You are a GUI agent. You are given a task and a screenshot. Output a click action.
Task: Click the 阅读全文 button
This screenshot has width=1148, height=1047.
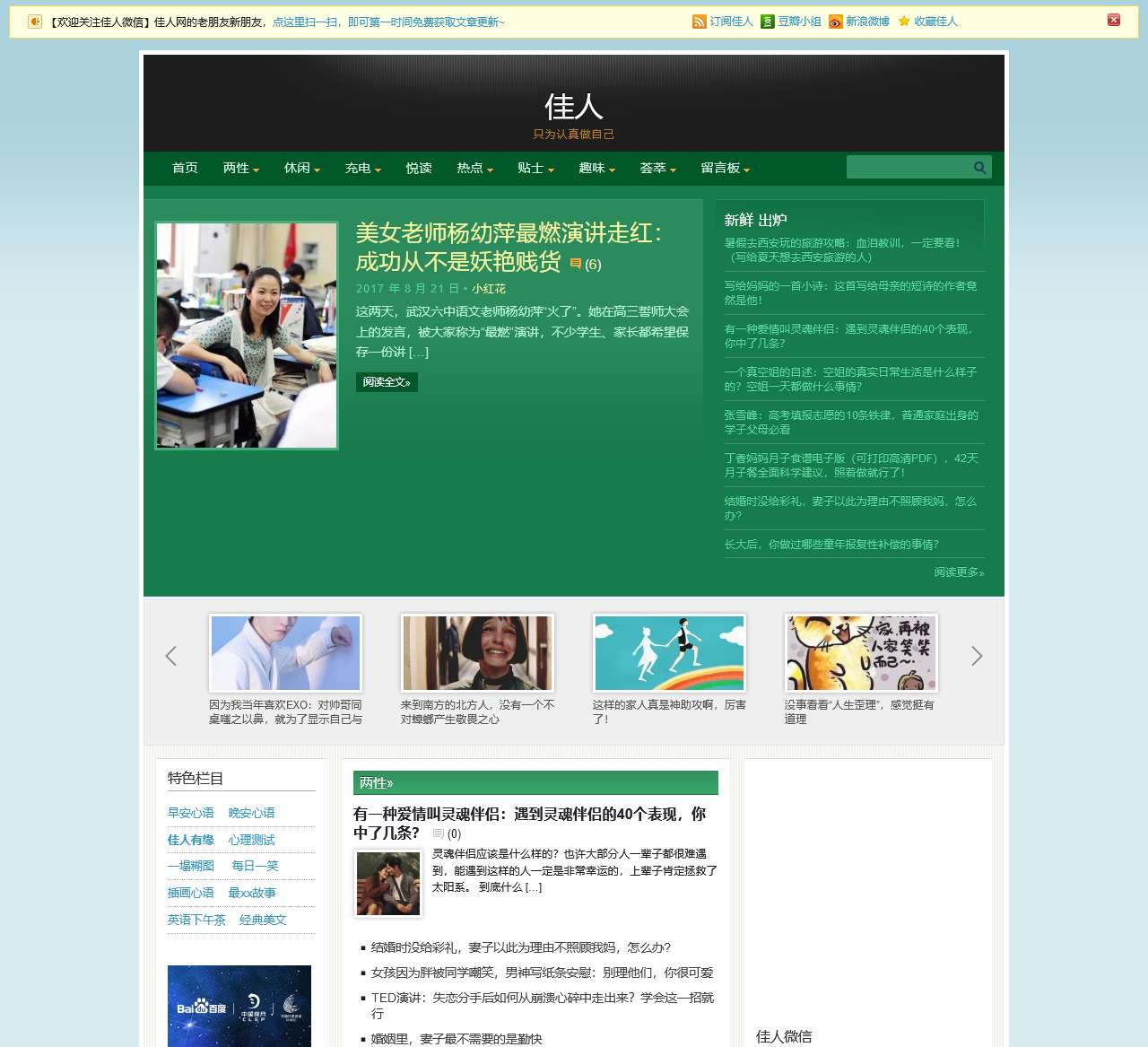(387, 382)
